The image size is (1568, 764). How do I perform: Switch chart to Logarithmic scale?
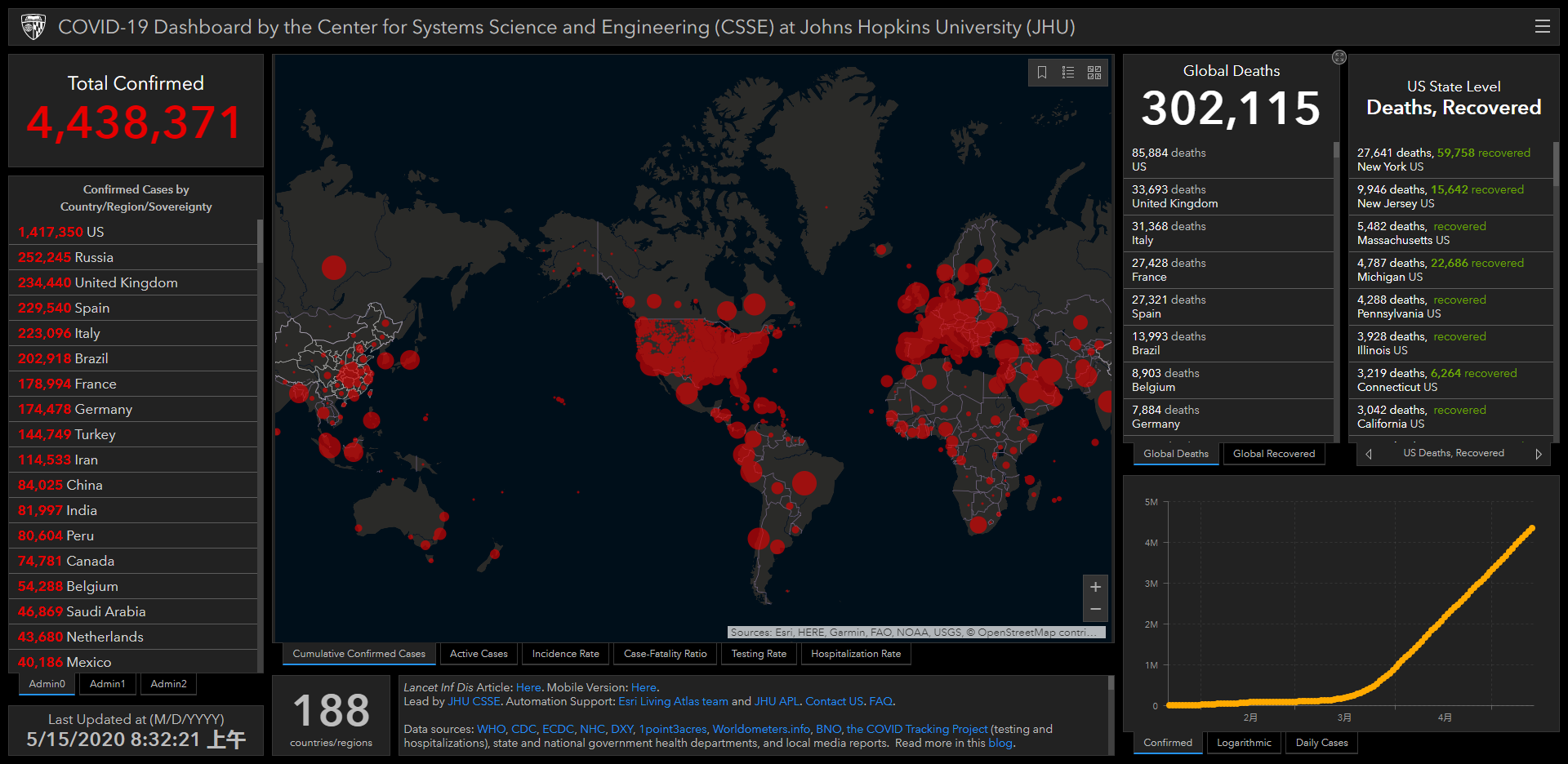pyautogui.click(x=1243, y=743)
